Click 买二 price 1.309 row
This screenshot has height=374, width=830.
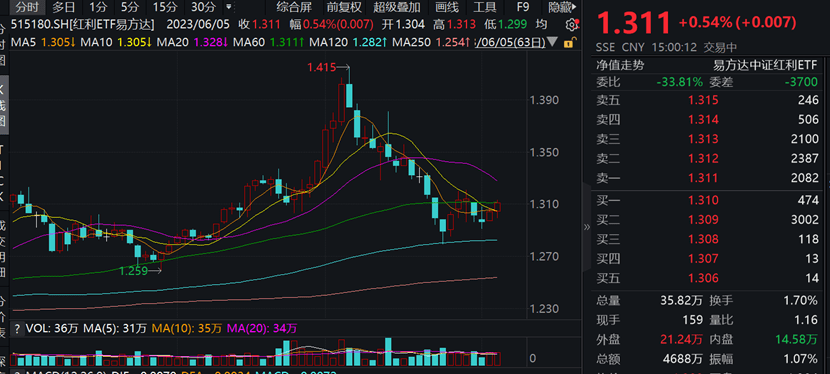point(707,220)
